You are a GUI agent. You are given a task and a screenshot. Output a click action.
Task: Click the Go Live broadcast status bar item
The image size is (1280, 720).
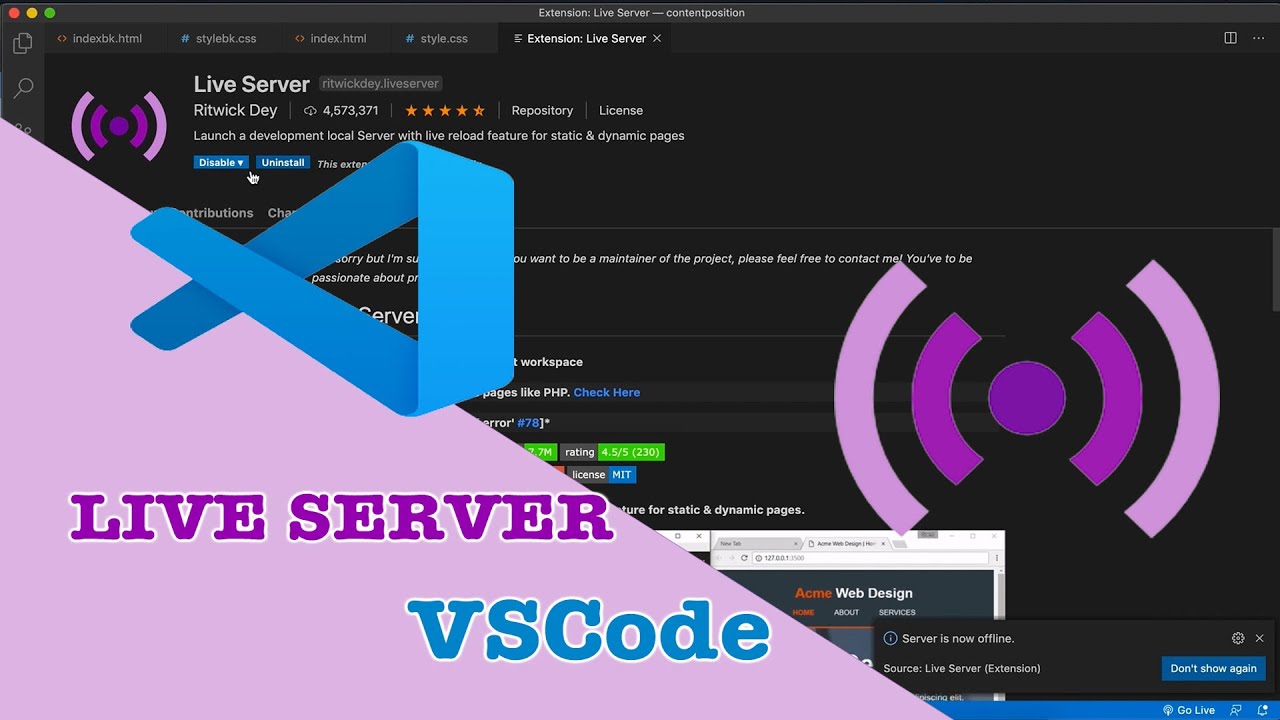(1188, 710)
